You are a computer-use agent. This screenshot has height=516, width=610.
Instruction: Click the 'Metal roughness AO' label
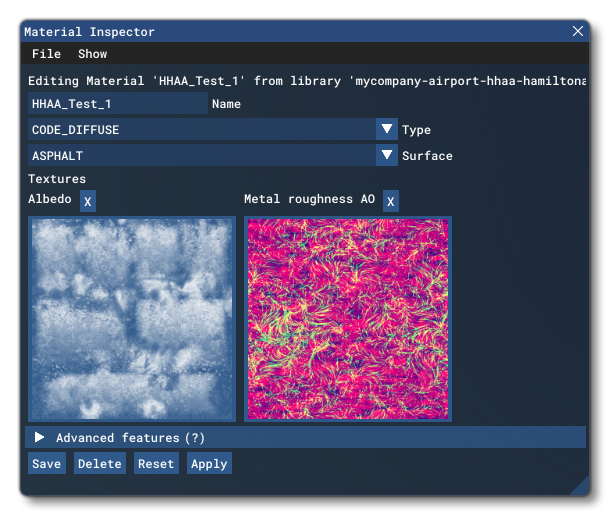309,199
